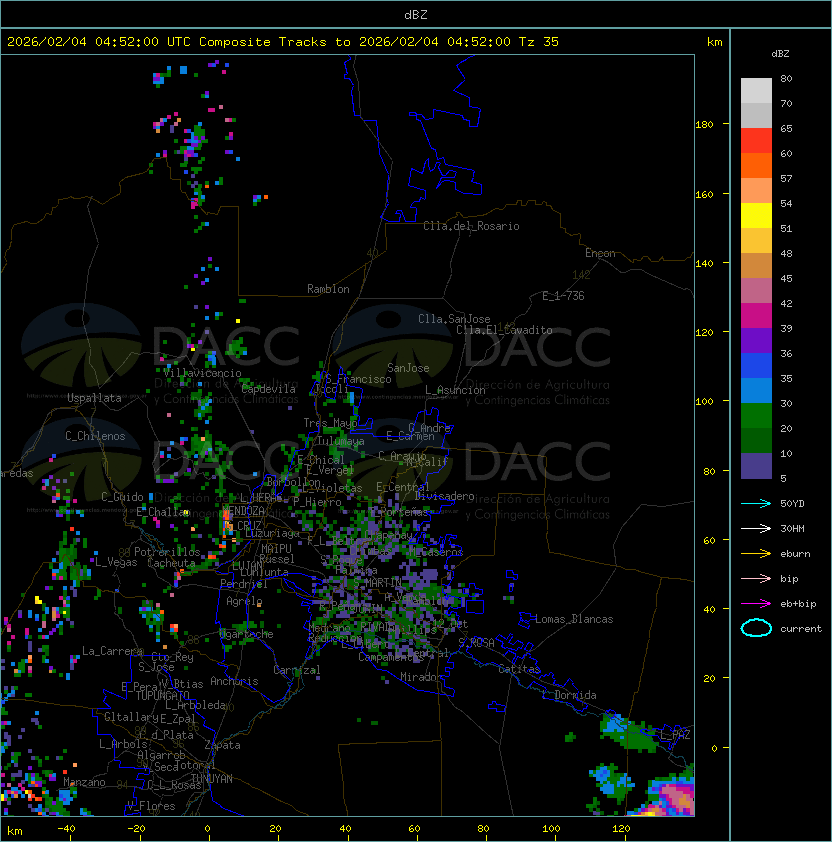Click the cyan 50YD track arrow

(x=756, y=503)
